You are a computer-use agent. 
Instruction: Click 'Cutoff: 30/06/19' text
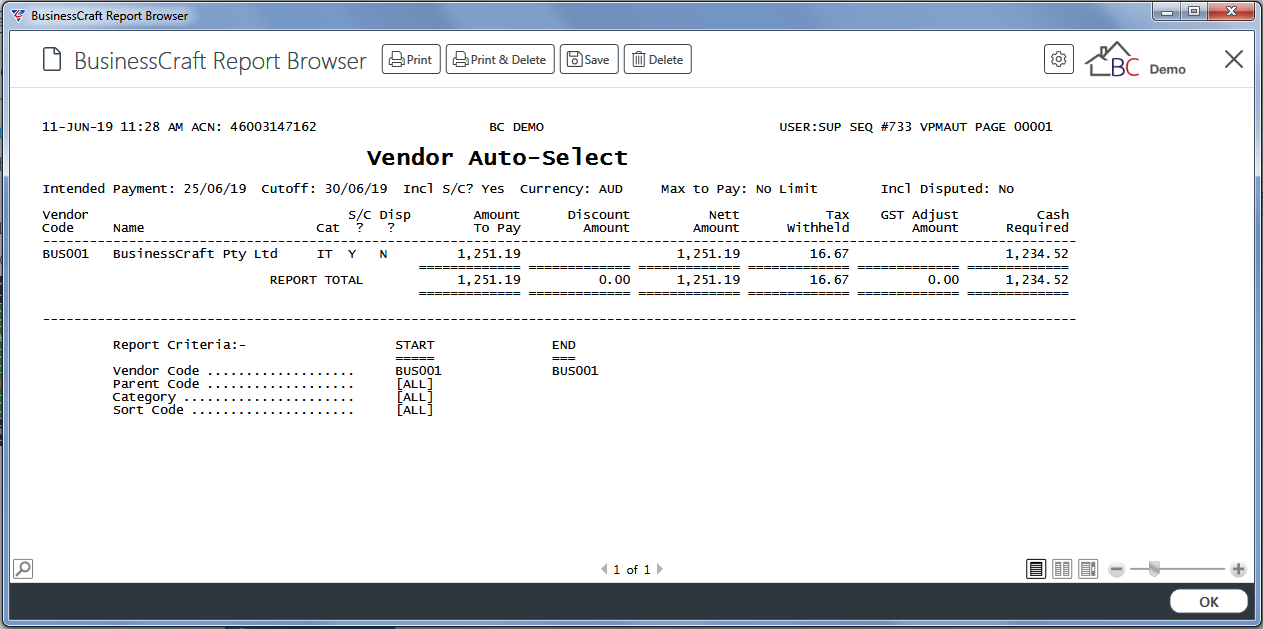coord(324,189)
